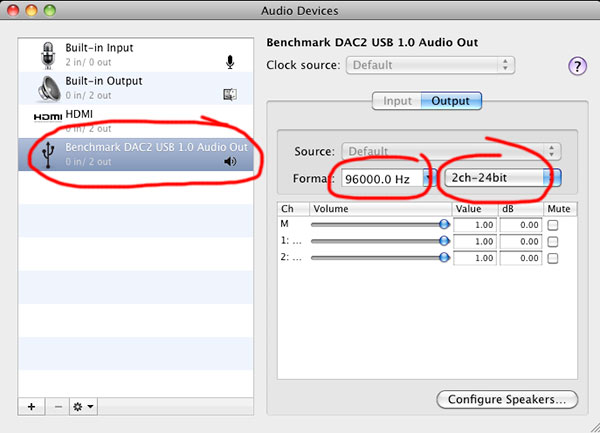The width and height of the screenshot is (600, 433).
Task: Switch to the Input tab
Action: click(397, 101)
